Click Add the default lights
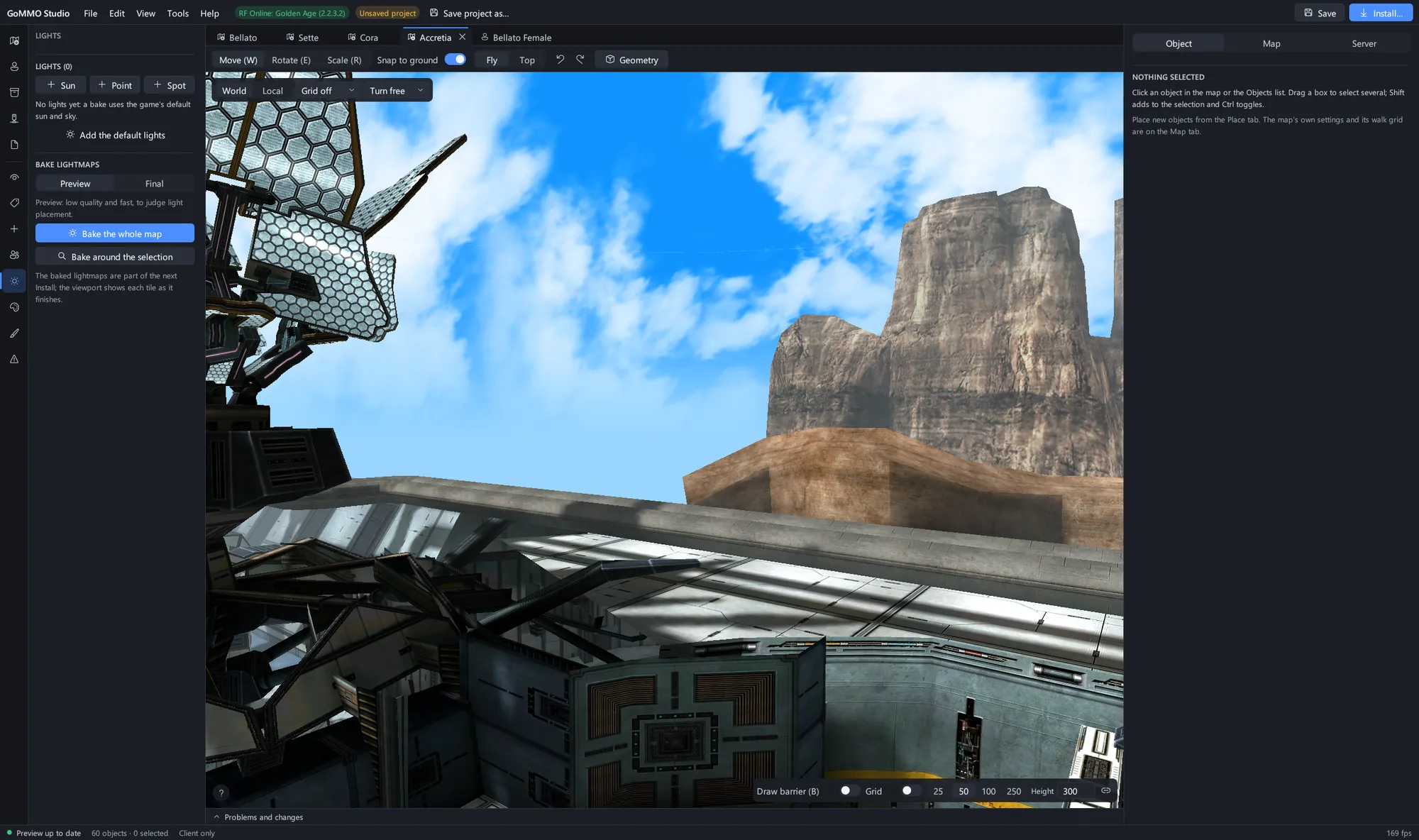The image size is (1419, 840). 115,135
